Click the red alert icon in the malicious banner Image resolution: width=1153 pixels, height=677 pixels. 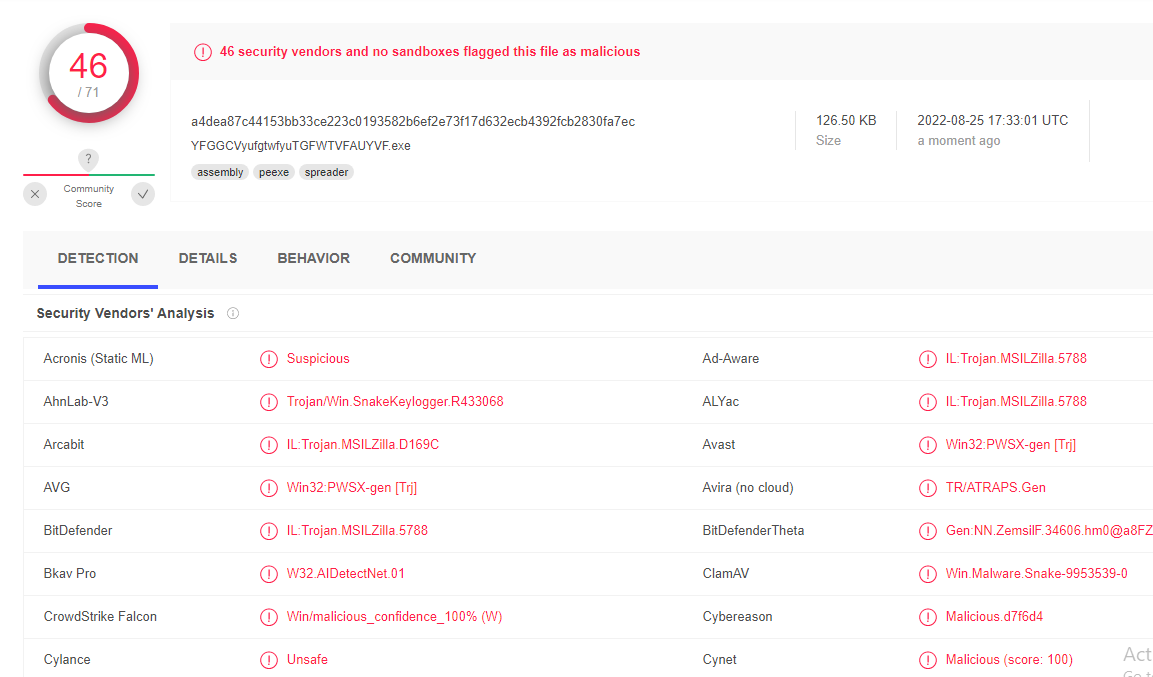click(203, 51)
